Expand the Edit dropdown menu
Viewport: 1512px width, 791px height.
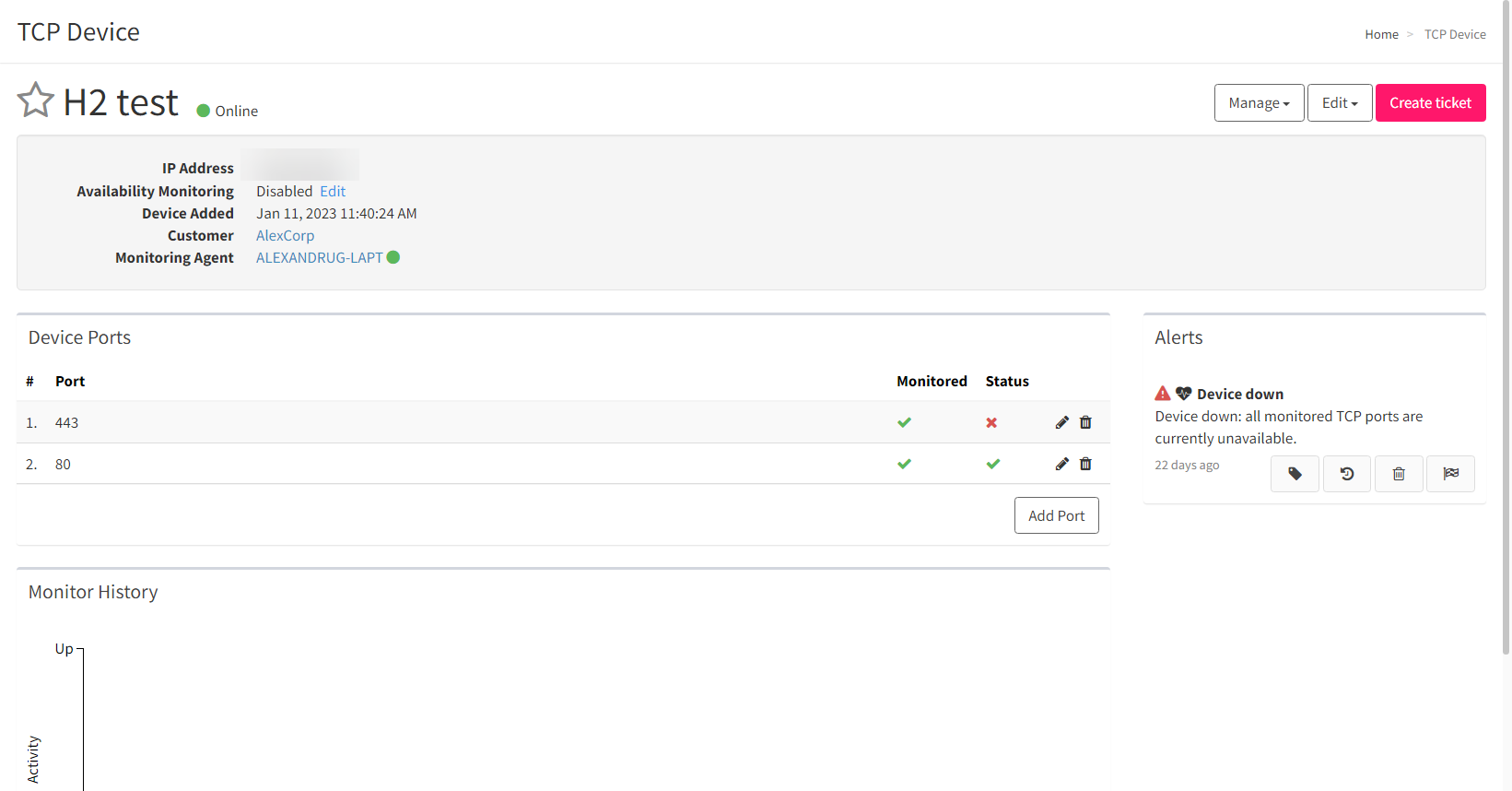tap(1340, 103)
